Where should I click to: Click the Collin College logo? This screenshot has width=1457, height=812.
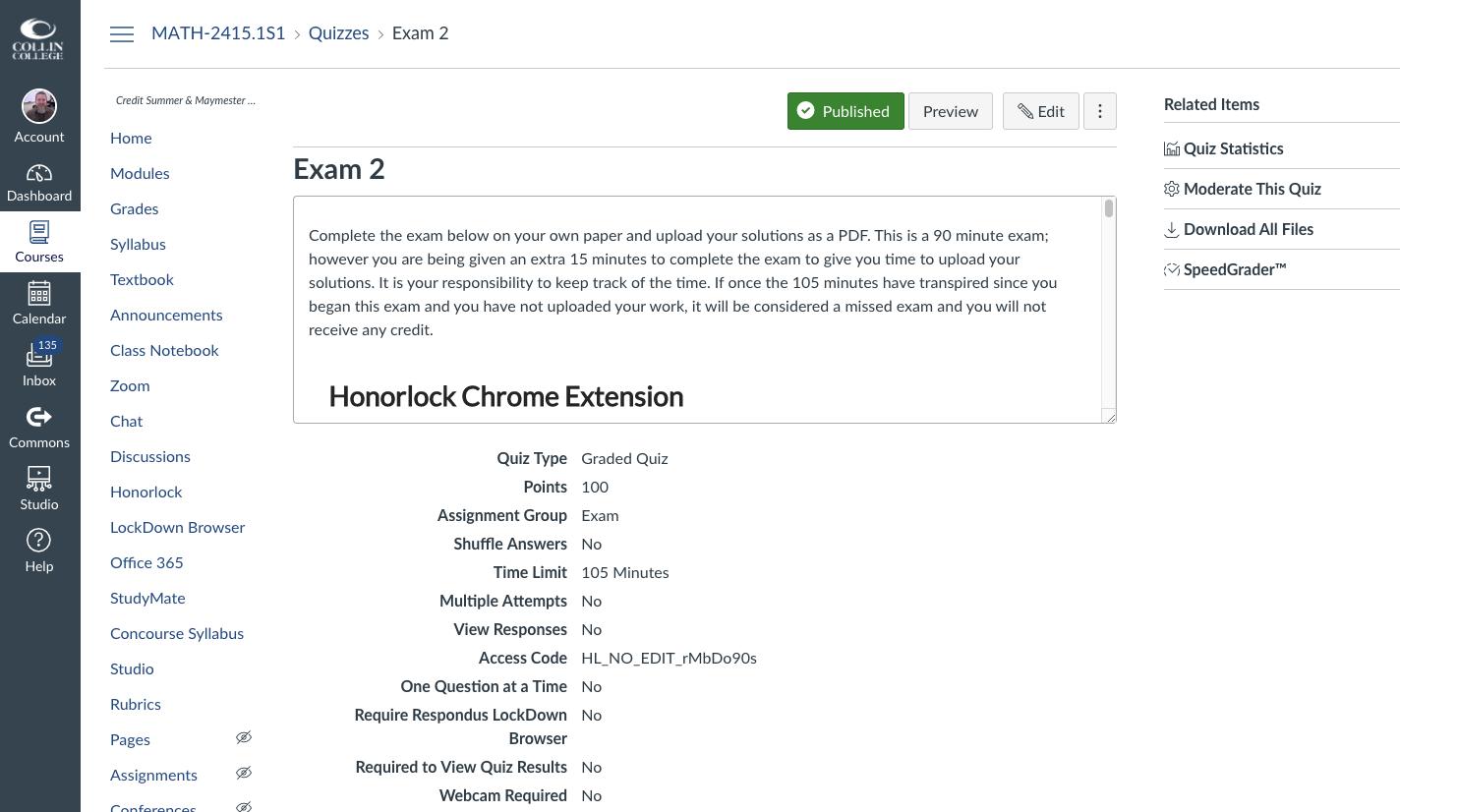tap(39, 39)
